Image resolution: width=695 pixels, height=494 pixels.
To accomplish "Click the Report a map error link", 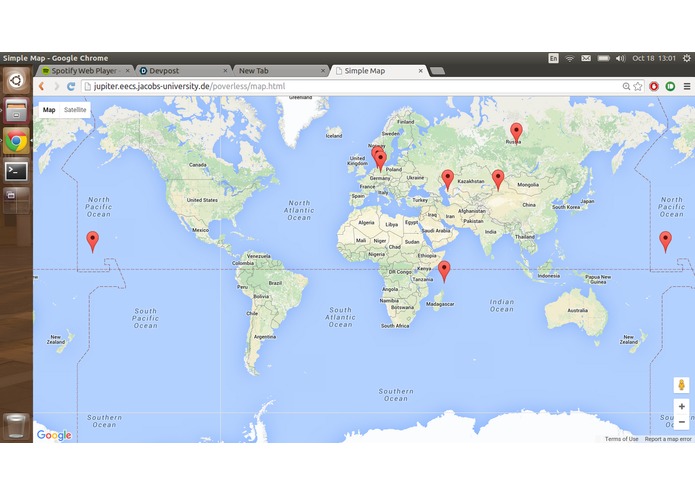I will coord(668,439).
